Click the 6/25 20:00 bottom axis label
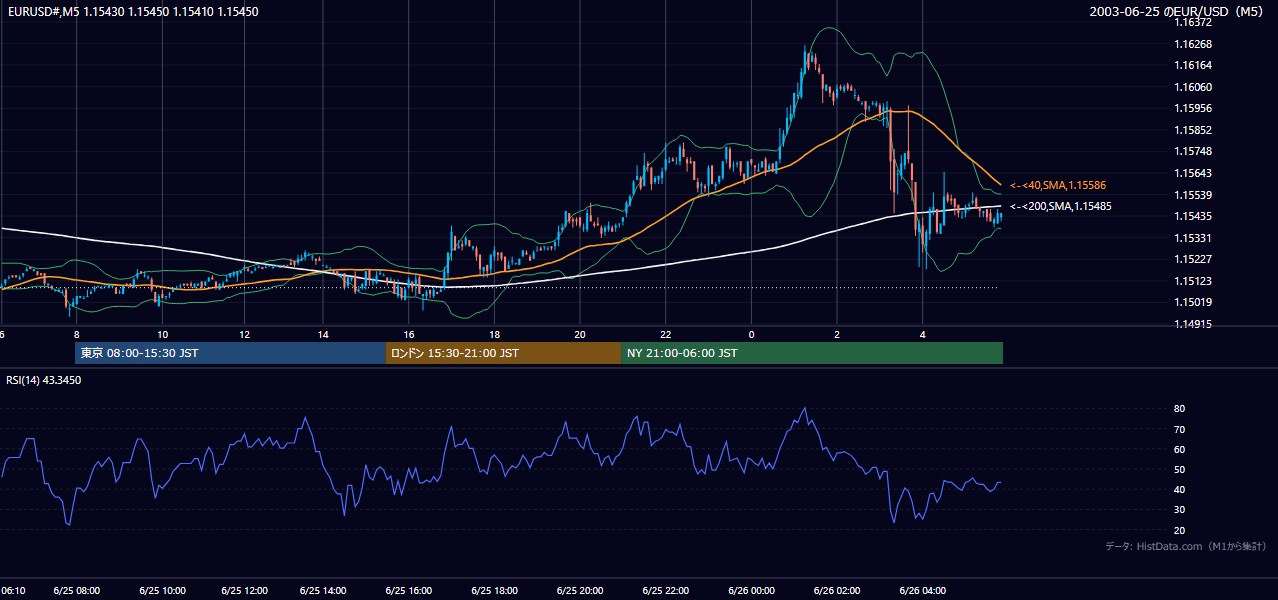Image resolution: width=1278 pixels, height=600 pixels. (x=580, y=590)
